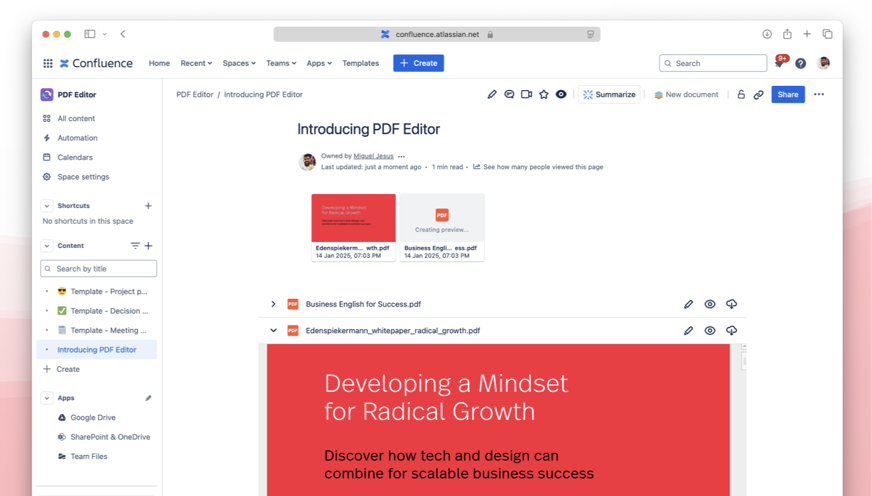This screenshot has height=496, width=872.
Task: Click the Confluence logo
Action: (96, 63)
